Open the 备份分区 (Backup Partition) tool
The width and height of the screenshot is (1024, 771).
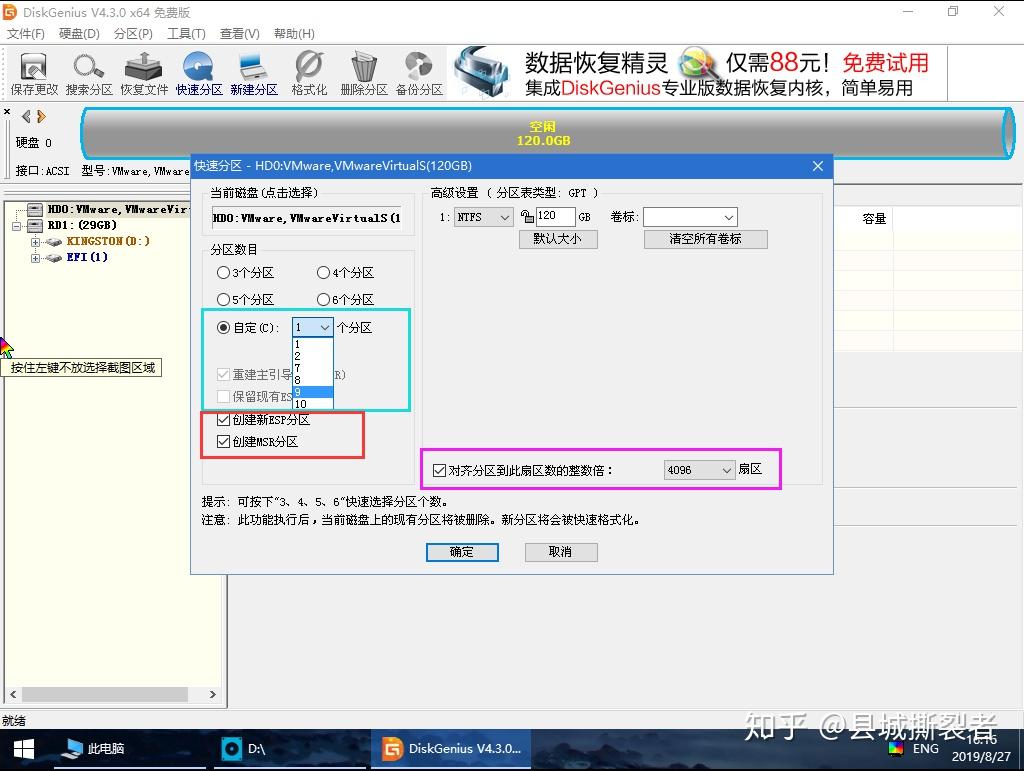(418, 72)
